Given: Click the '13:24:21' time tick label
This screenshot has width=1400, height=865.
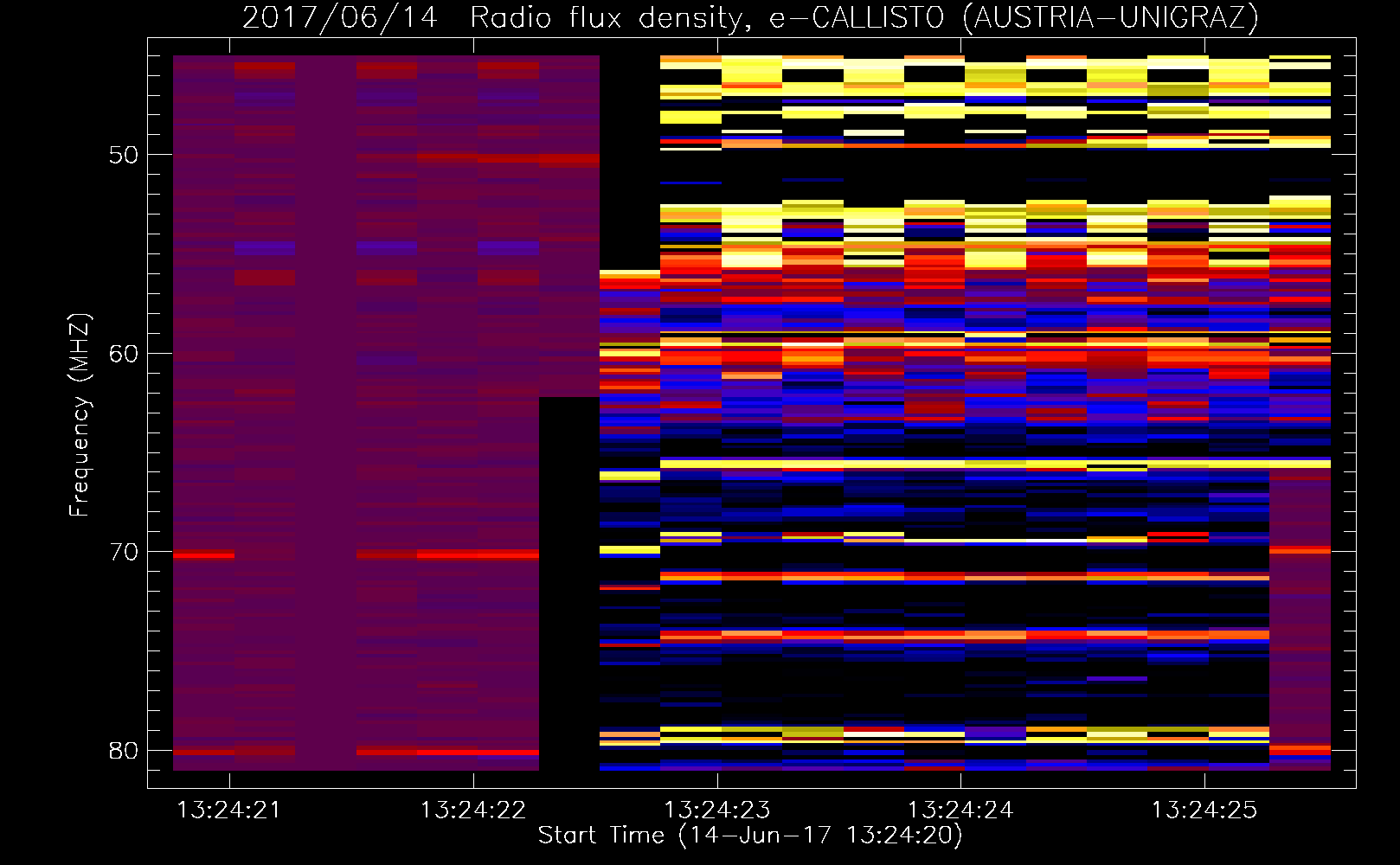Looking at the screenshot, I should click(x=229, y=810).
